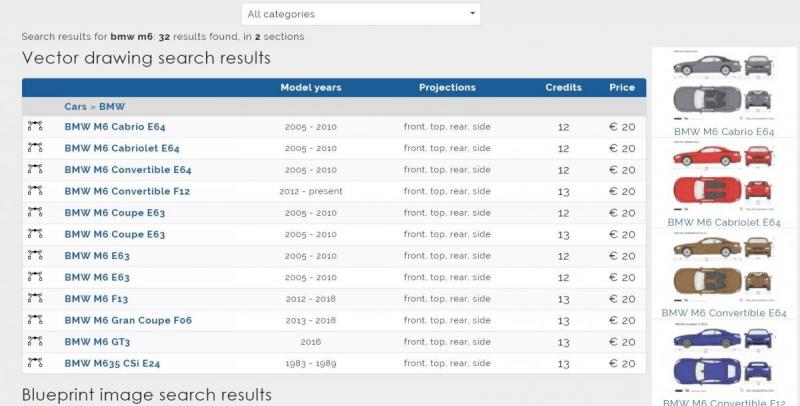Click vector icon beside BMW M6 Convertible F12
The width and height of the screenshot is (800, 406).
click(x=35, y=190)
